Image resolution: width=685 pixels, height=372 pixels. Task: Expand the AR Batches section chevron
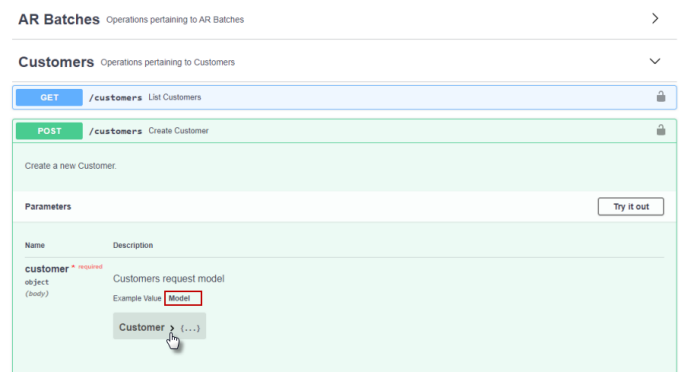[655, 18]
